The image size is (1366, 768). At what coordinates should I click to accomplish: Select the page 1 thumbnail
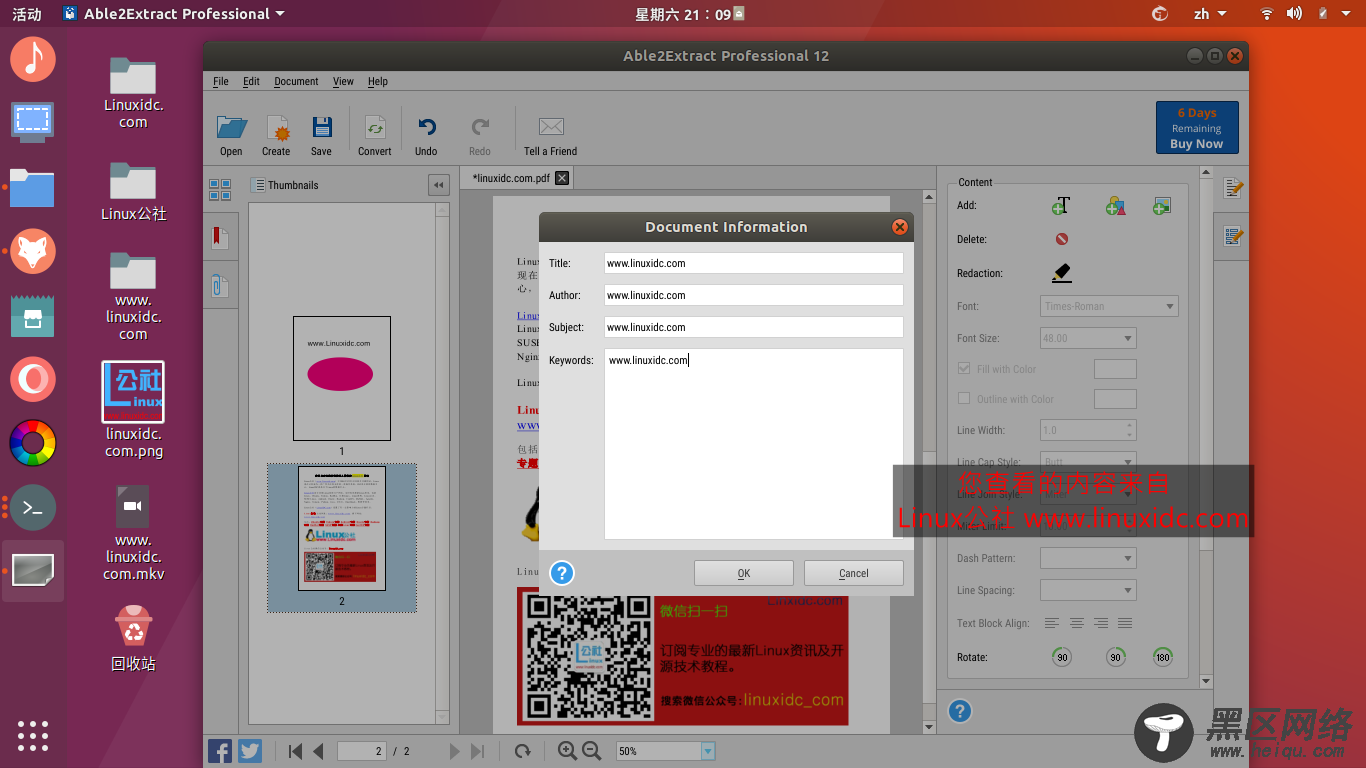pos(341,378)
